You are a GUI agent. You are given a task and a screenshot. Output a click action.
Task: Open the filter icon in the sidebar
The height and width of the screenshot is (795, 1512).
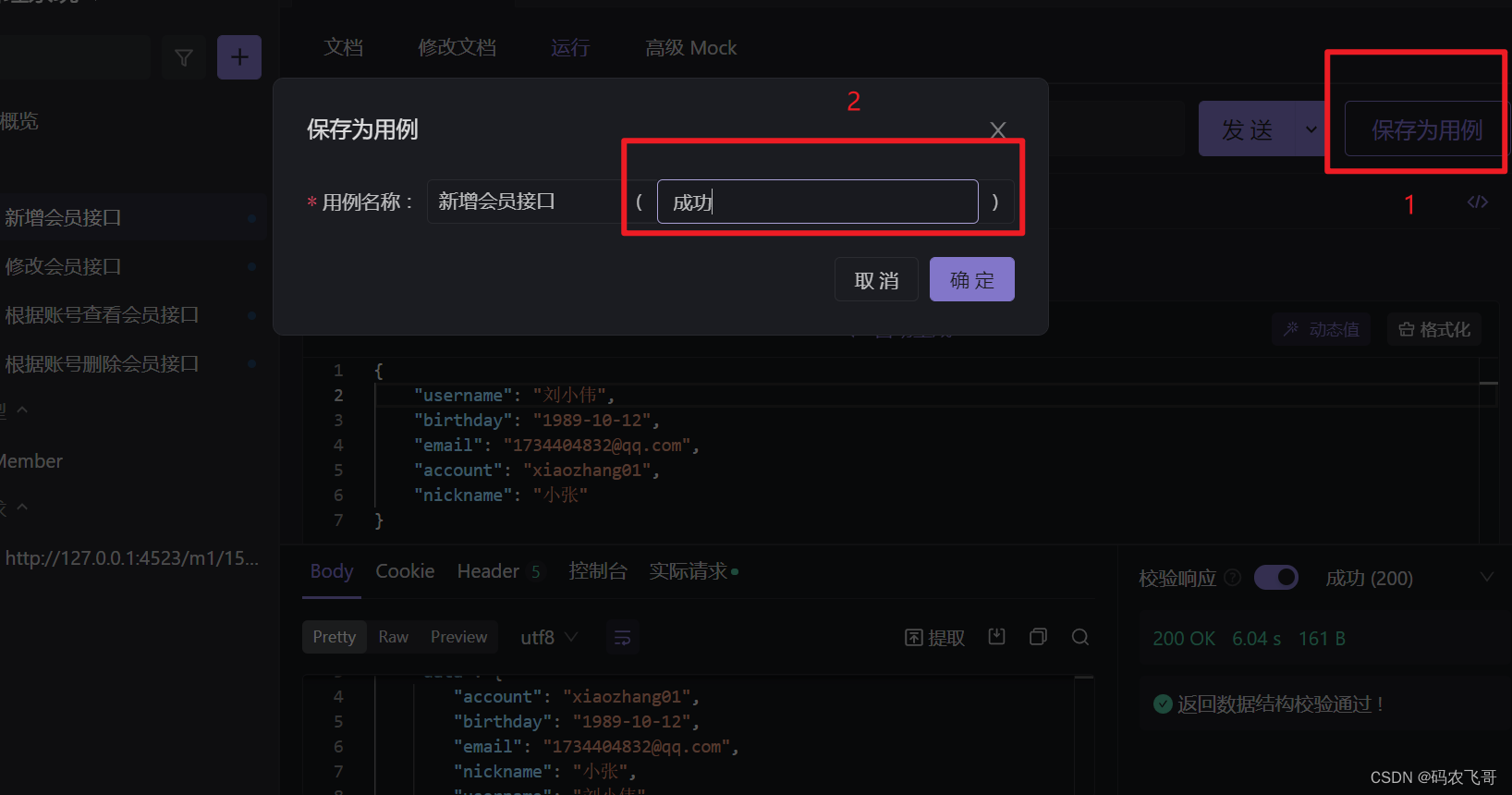pyautogui.click(x=184, y=58)
